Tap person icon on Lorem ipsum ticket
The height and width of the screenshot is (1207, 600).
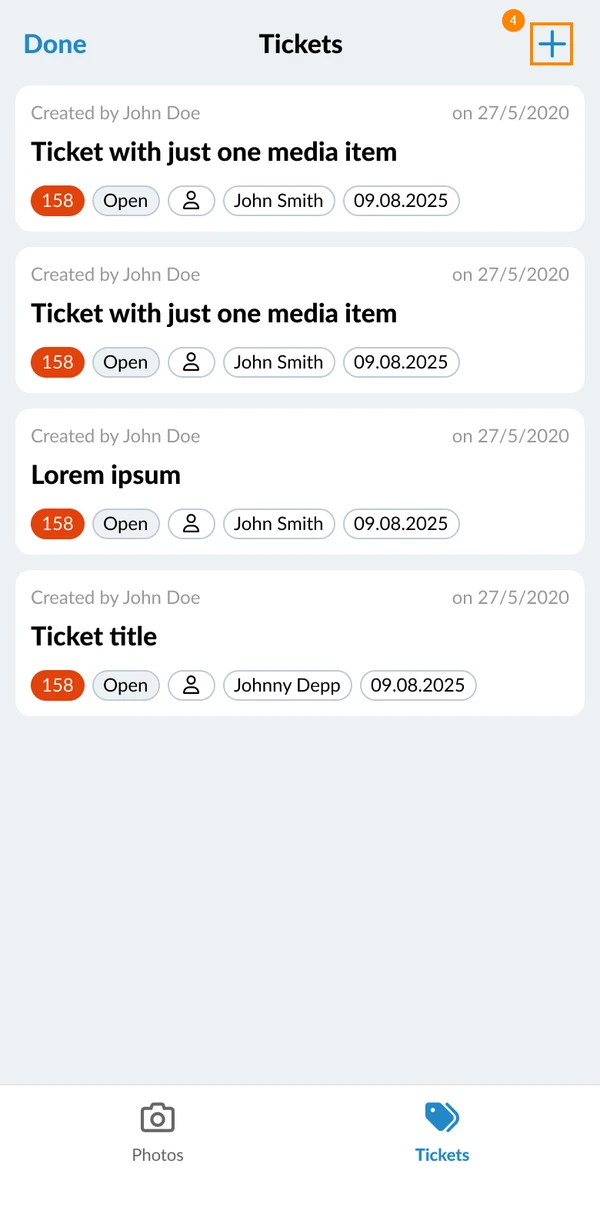pyautogui.click(x=191, y=524)
